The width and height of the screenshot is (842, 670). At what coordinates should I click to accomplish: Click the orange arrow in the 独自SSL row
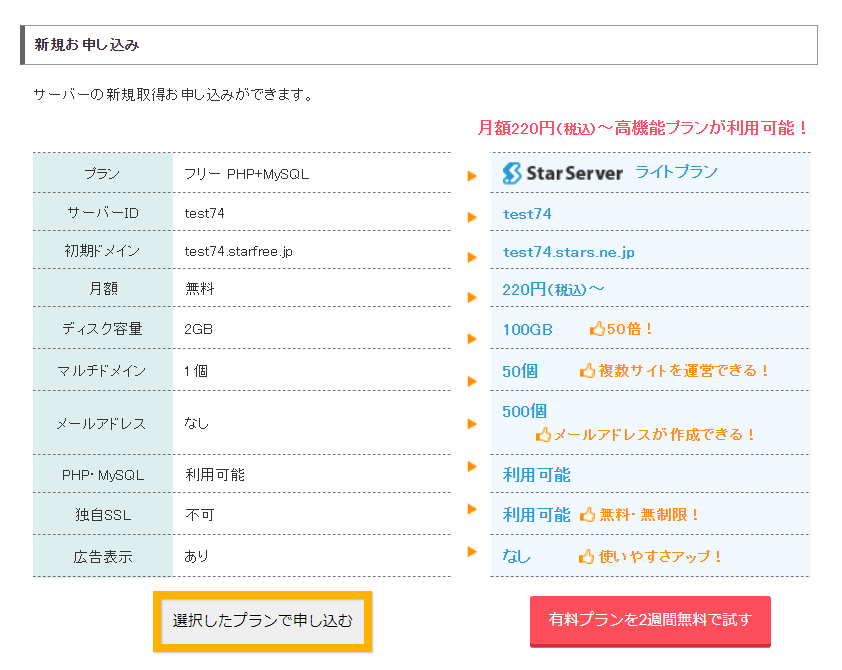pos(472,508)
